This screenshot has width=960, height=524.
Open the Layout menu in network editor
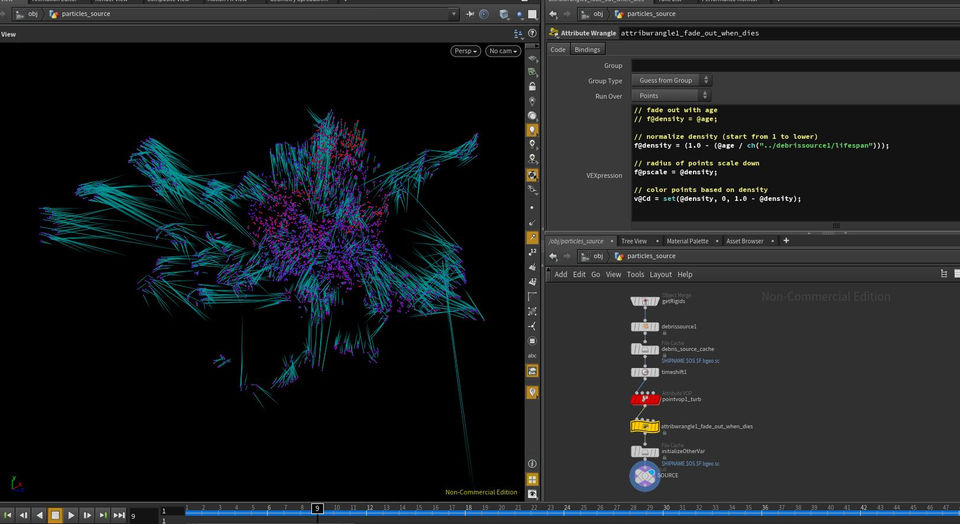(x=660, y=274)
